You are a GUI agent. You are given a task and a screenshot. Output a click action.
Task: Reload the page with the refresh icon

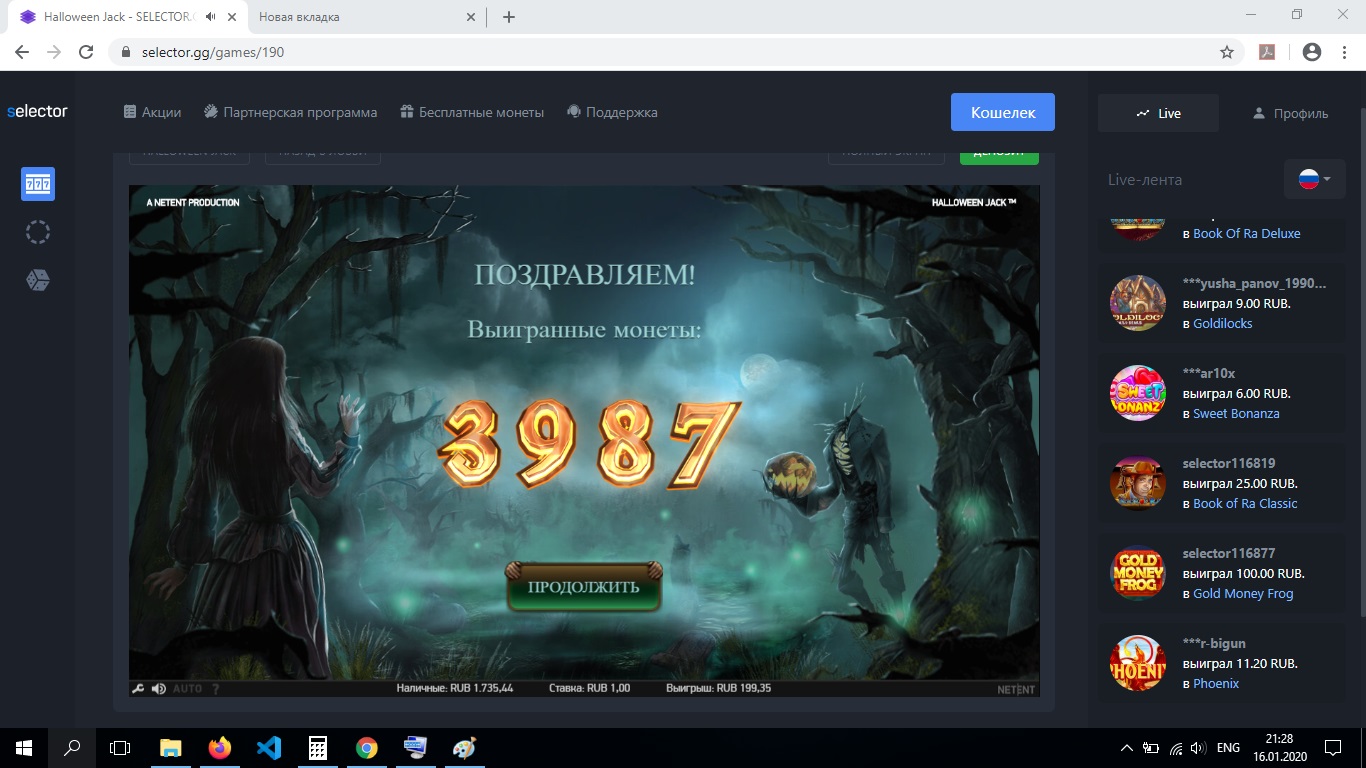pos(86,52)
